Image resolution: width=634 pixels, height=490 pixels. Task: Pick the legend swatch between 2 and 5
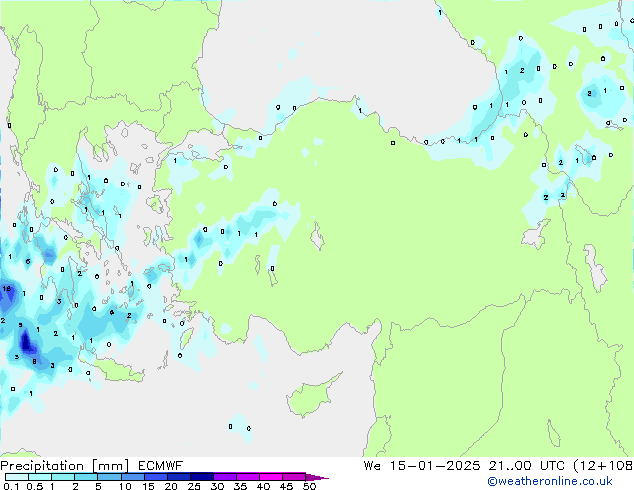click(x=87, y=477)
